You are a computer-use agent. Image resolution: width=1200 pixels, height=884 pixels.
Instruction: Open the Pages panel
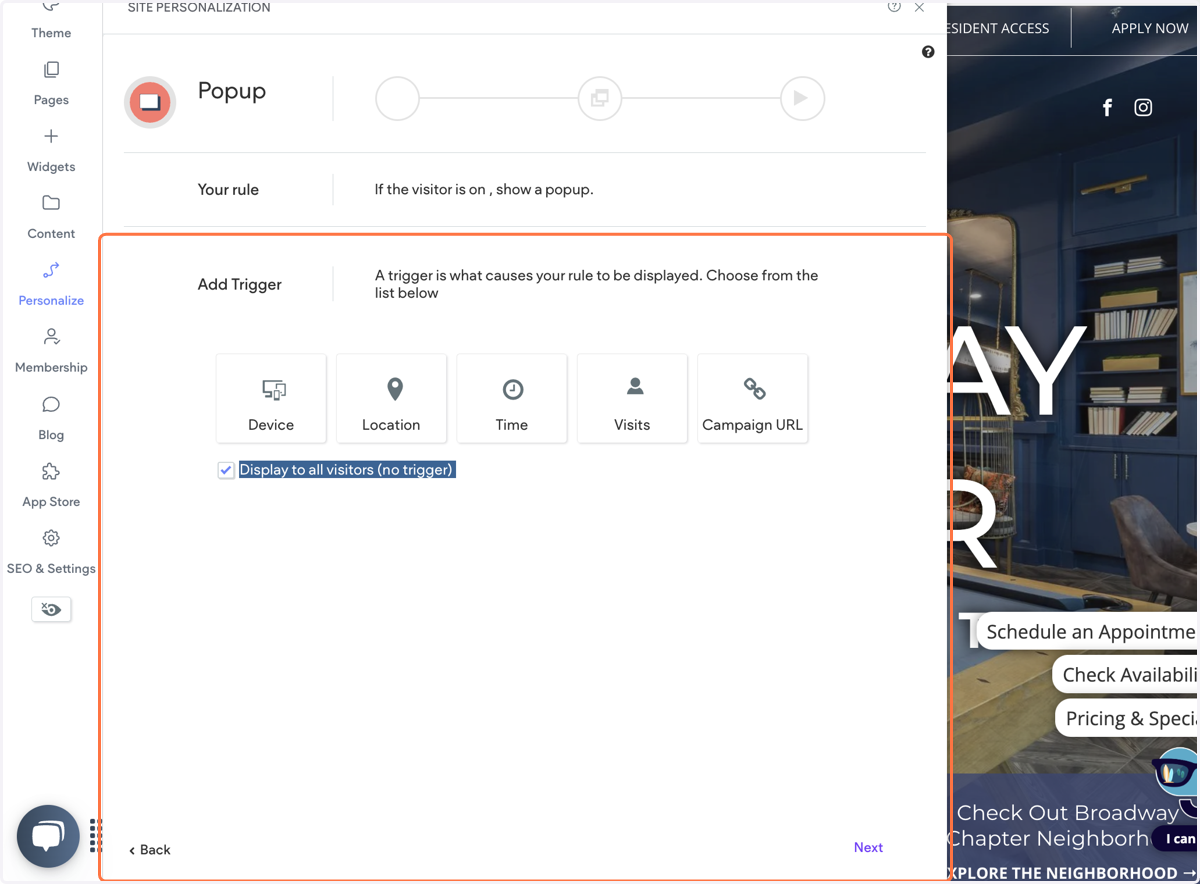pos(51,84)
